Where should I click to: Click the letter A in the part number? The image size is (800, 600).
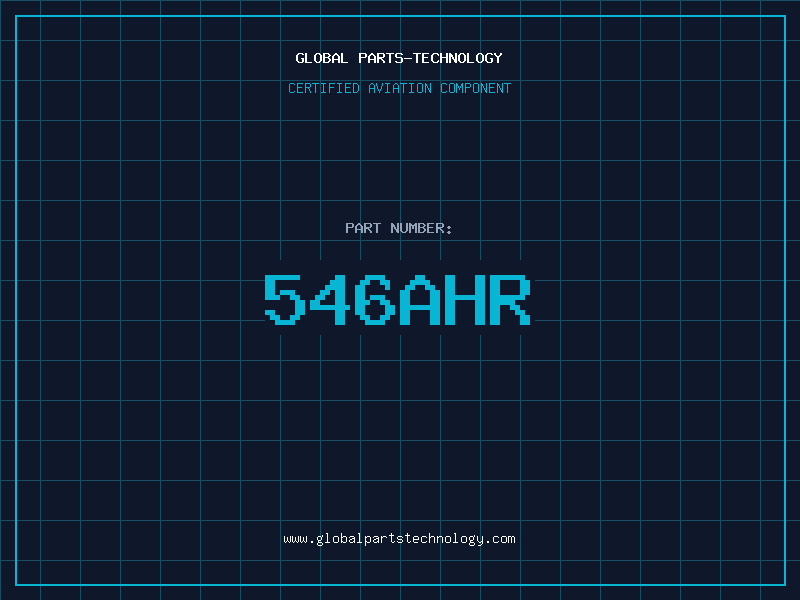(x=419, y=300)
